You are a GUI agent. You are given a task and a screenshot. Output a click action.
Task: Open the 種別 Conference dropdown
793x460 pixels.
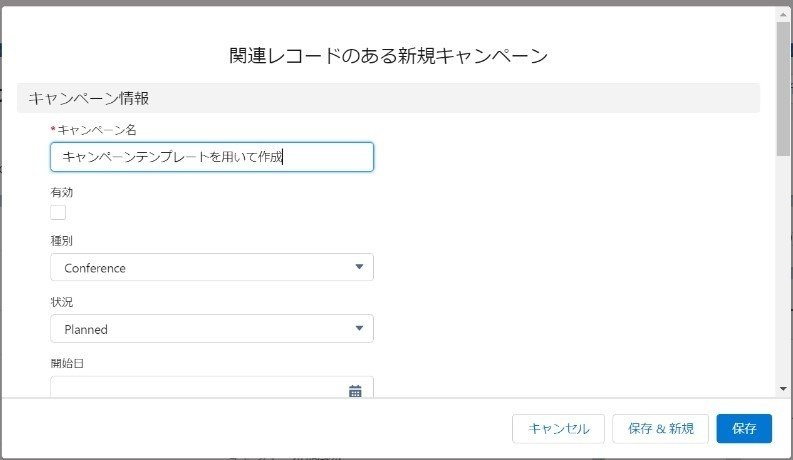[x=212, y=267]
